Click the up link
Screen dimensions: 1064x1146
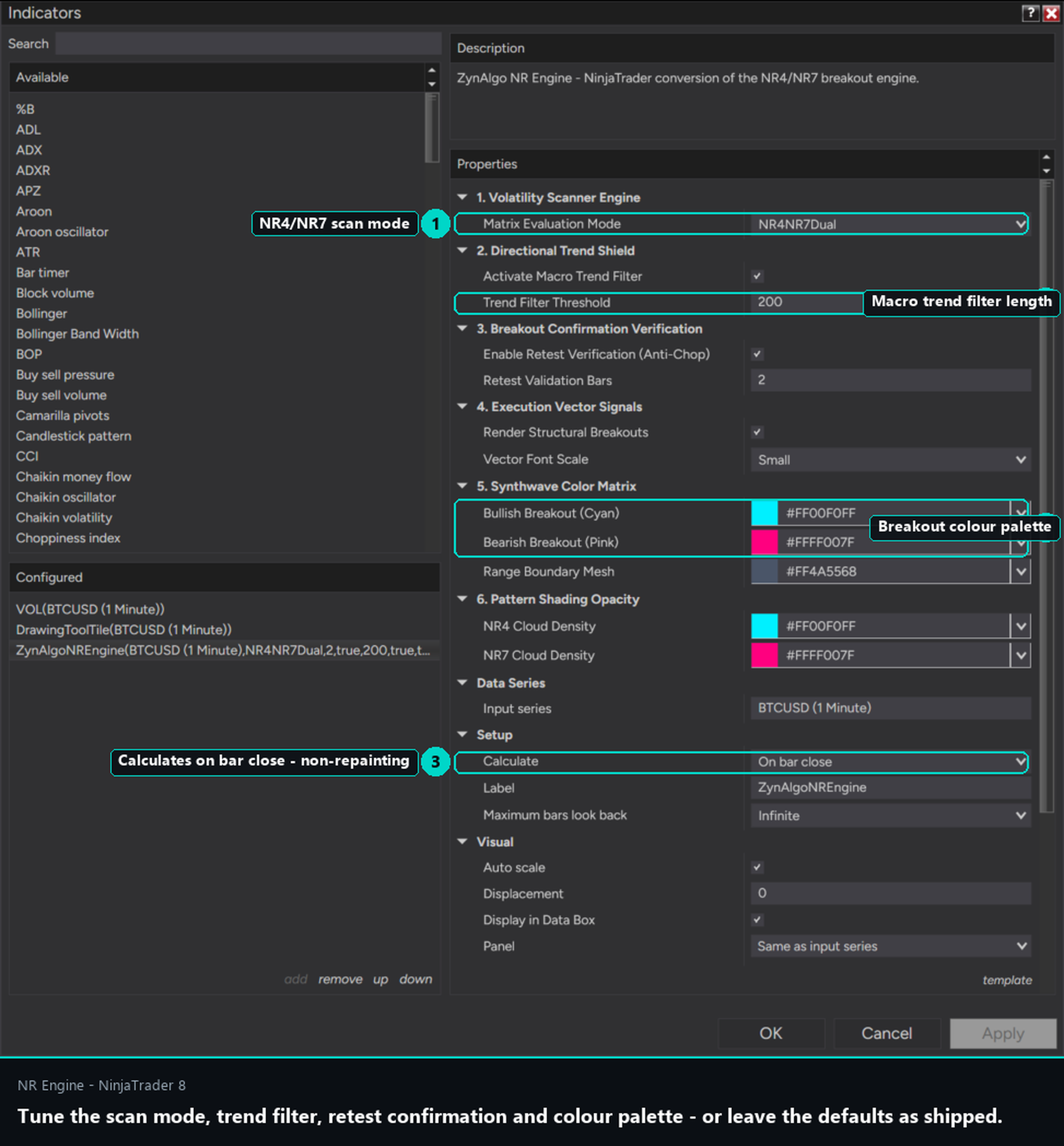380,980
